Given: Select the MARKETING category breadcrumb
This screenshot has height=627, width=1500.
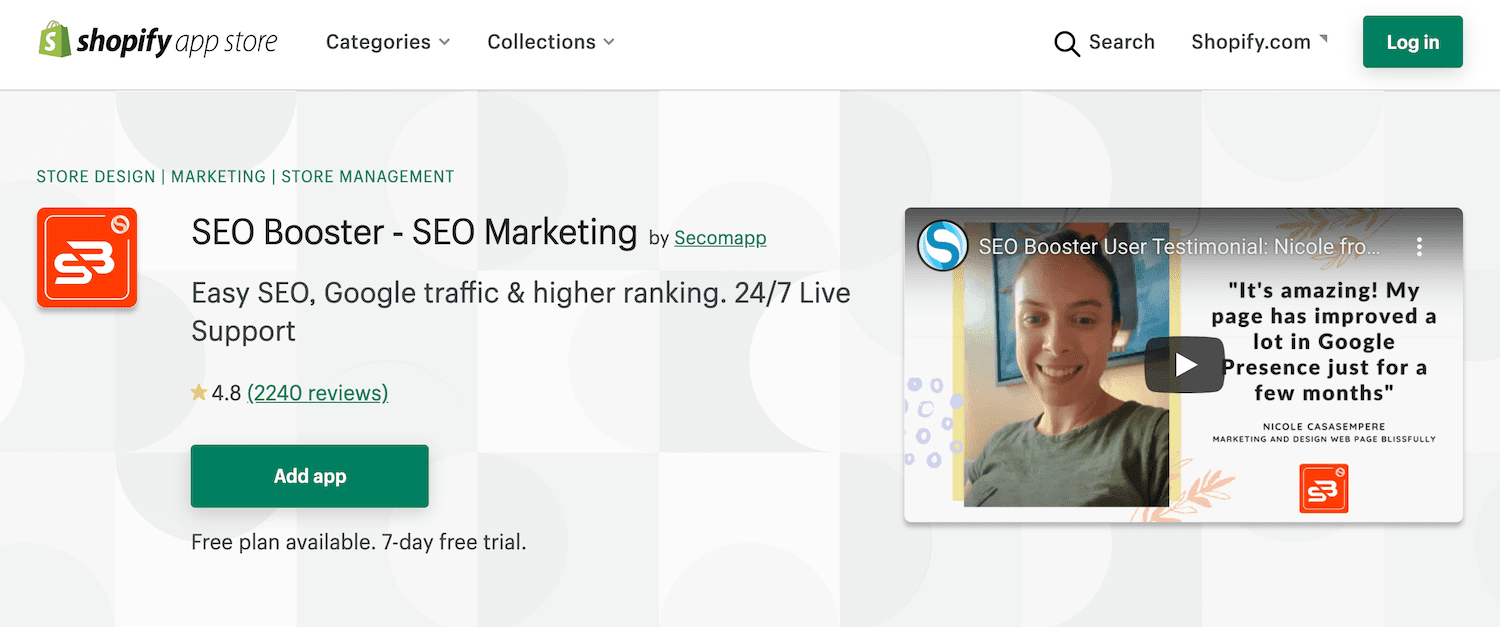Looking at the screenshot, I should pyautogui.click(x=218, y=176).
